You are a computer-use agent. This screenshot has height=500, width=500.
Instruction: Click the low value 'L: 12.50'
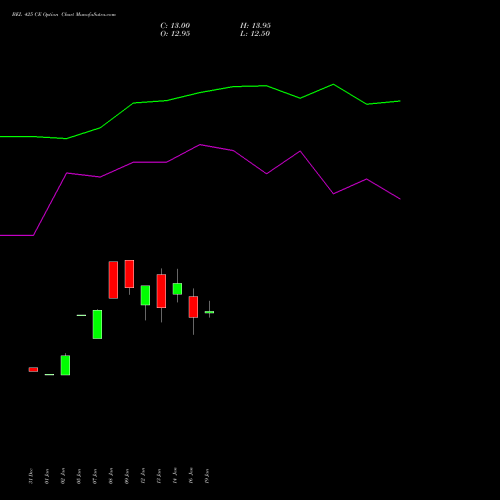click(255, 34)
